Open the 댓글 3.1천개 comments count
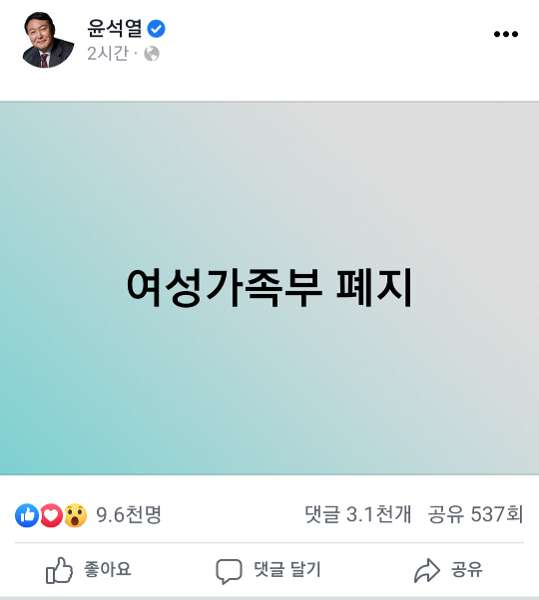The image size is (539, 600). tap(358, 514)
